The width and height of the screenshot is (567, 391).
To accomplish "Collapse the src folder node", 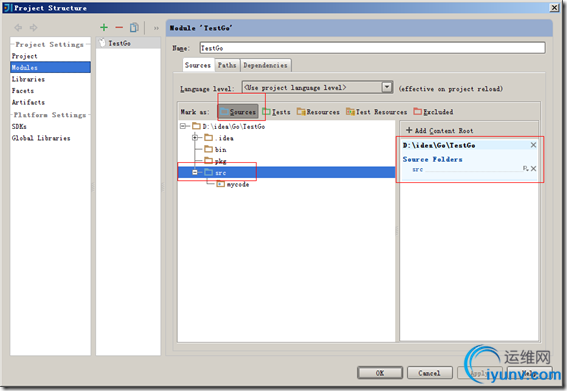I will [195, 172].
